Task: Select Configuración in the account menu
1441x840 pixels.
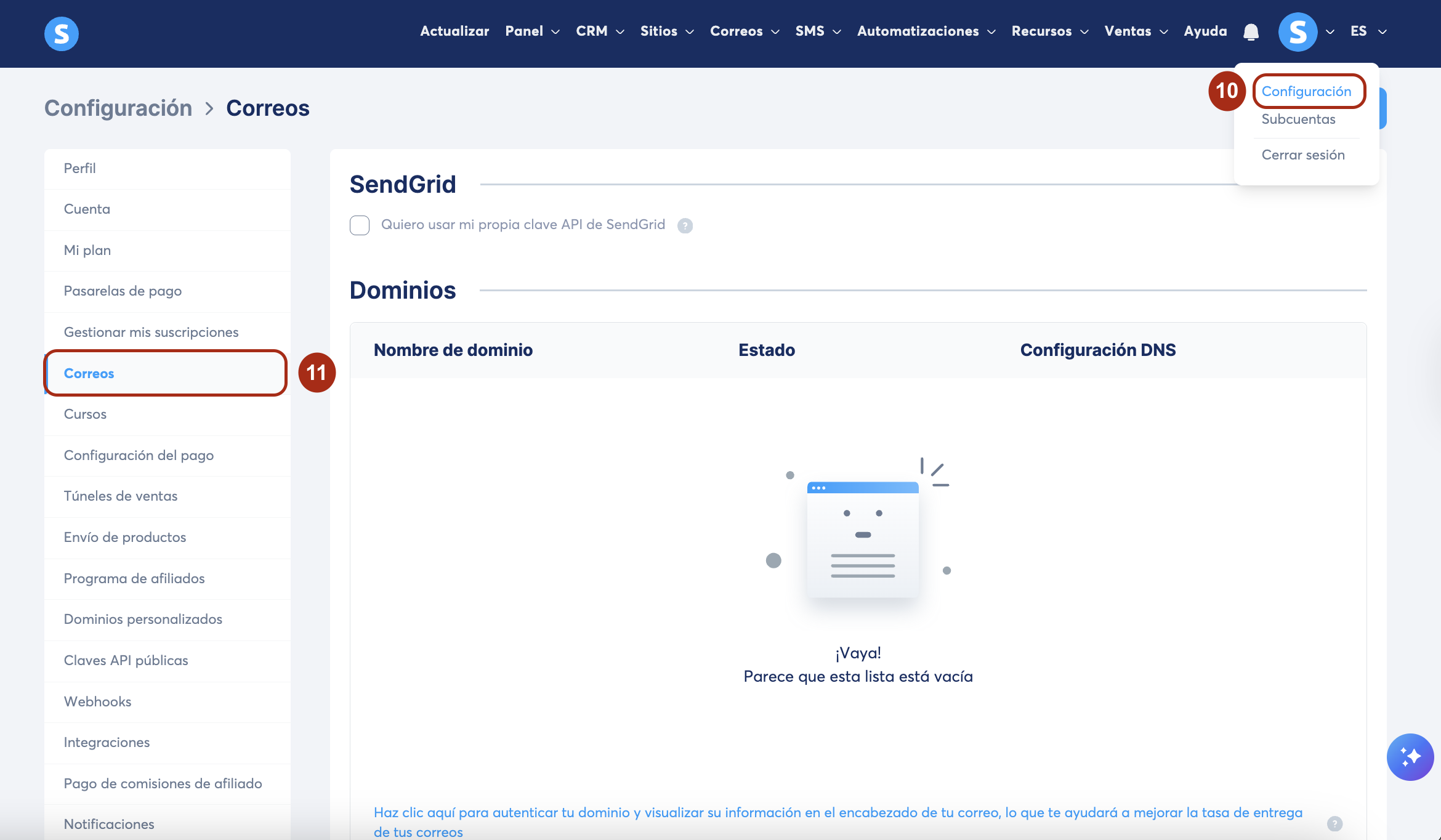Action: point(1306,92)
